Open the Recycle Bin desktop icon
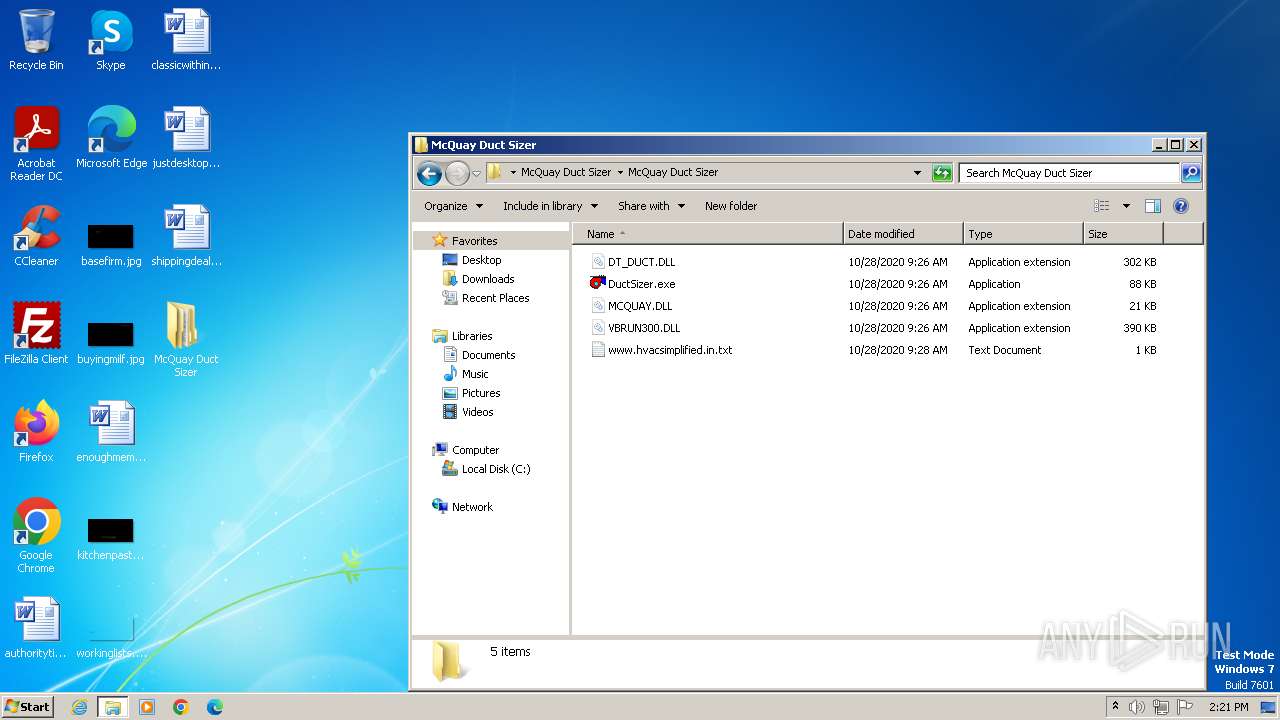Viewport: 1280px width, 720px height. pyautogui.click(x=36, y=40)
